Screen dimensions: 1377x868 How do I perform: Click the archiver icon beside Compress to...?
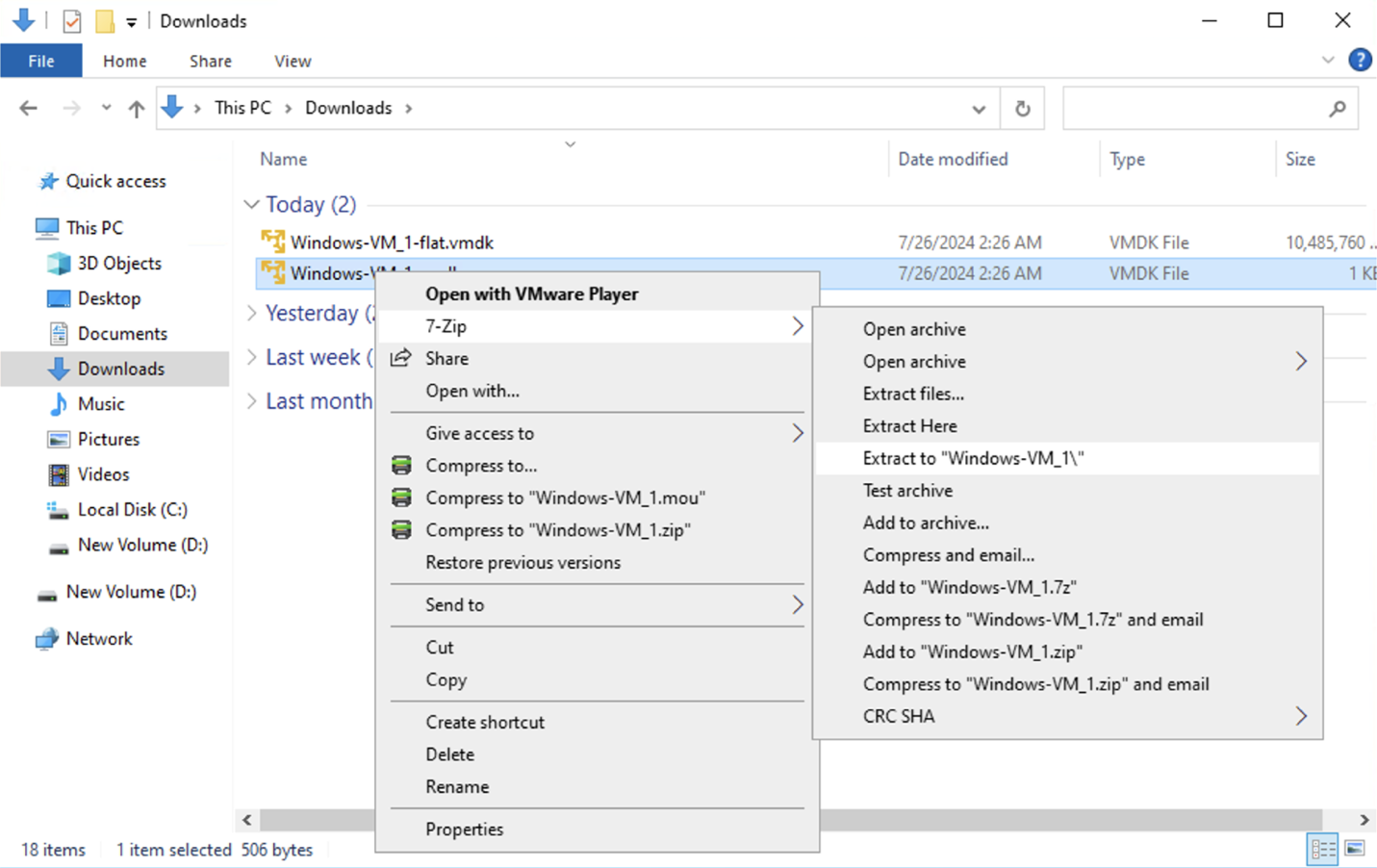[x=401, y=466]
